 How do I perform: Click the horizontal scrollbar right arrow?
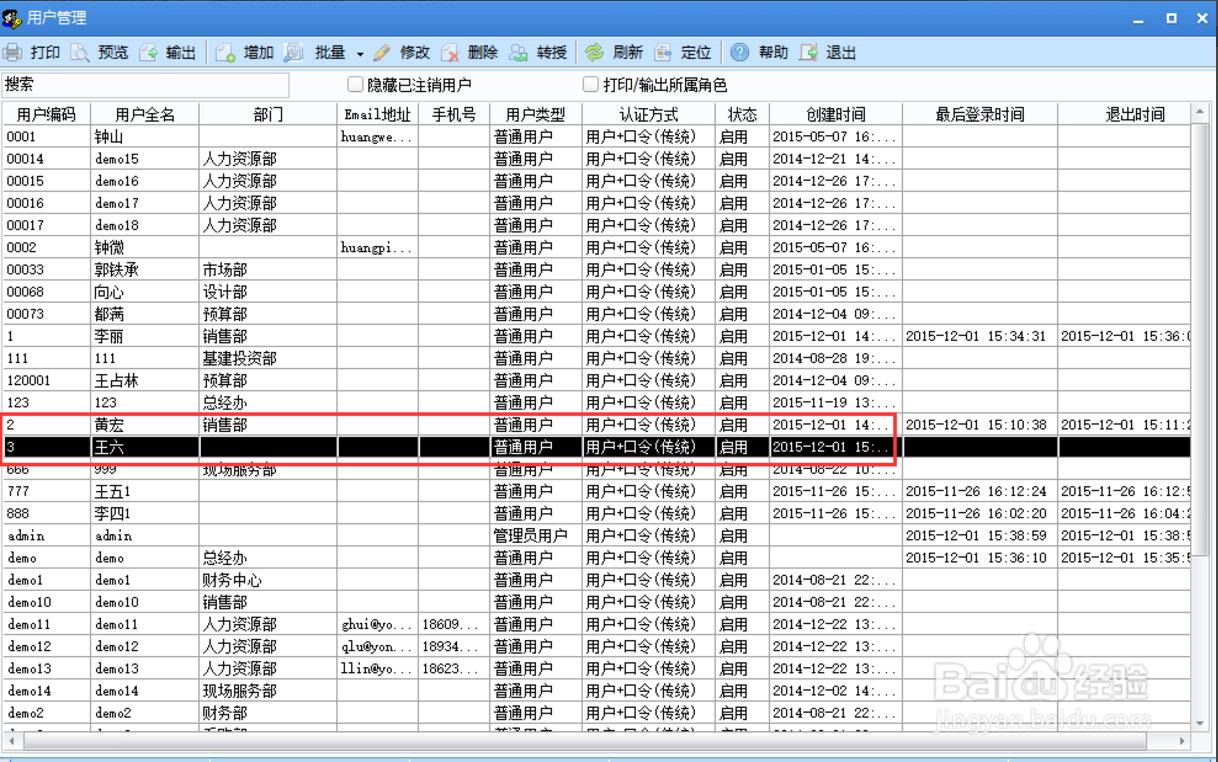(x=1183, y=741)
